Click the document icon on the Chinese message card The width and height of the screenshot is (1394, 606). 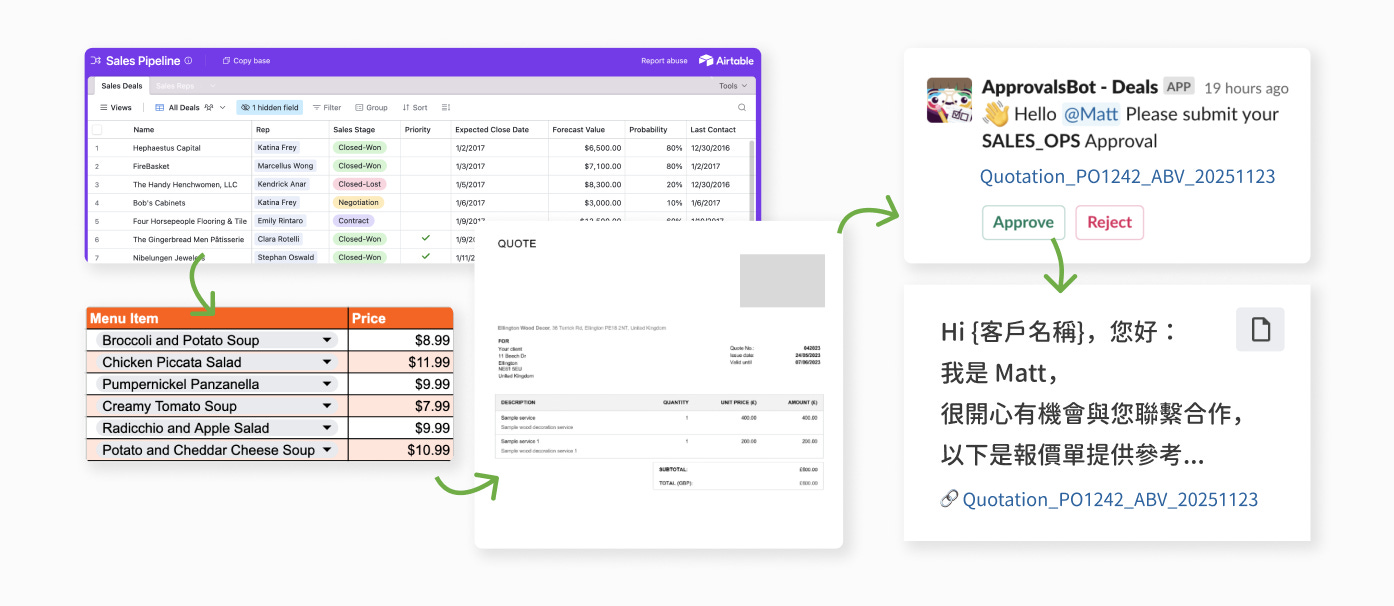1260,329
